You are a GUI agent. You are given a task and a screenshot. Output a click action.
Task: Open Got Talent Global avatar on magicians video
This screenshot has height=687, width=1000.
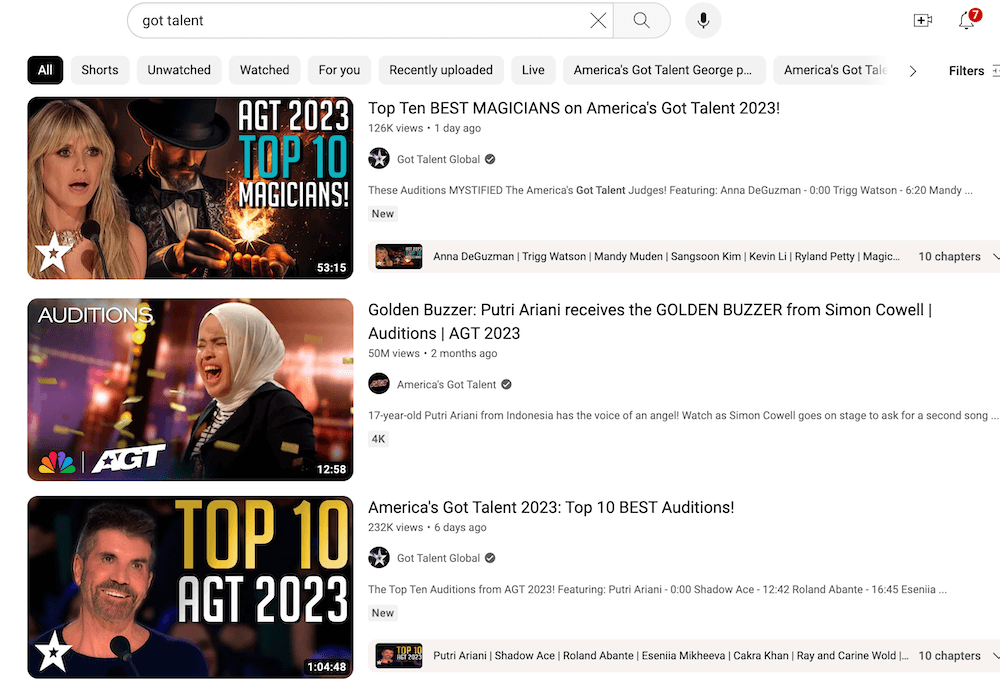pos(379,158)
